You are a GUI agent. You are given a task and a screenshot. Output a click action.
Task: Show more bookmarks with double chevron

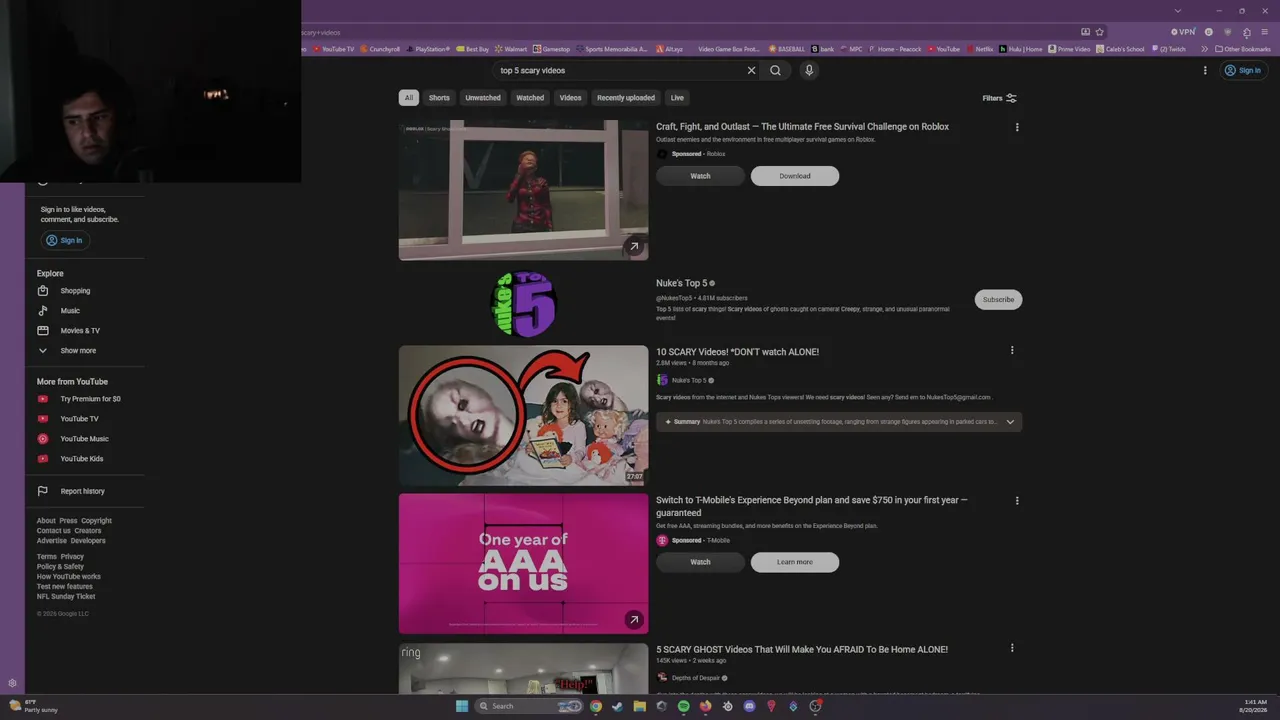click(x=1204, y=49)
